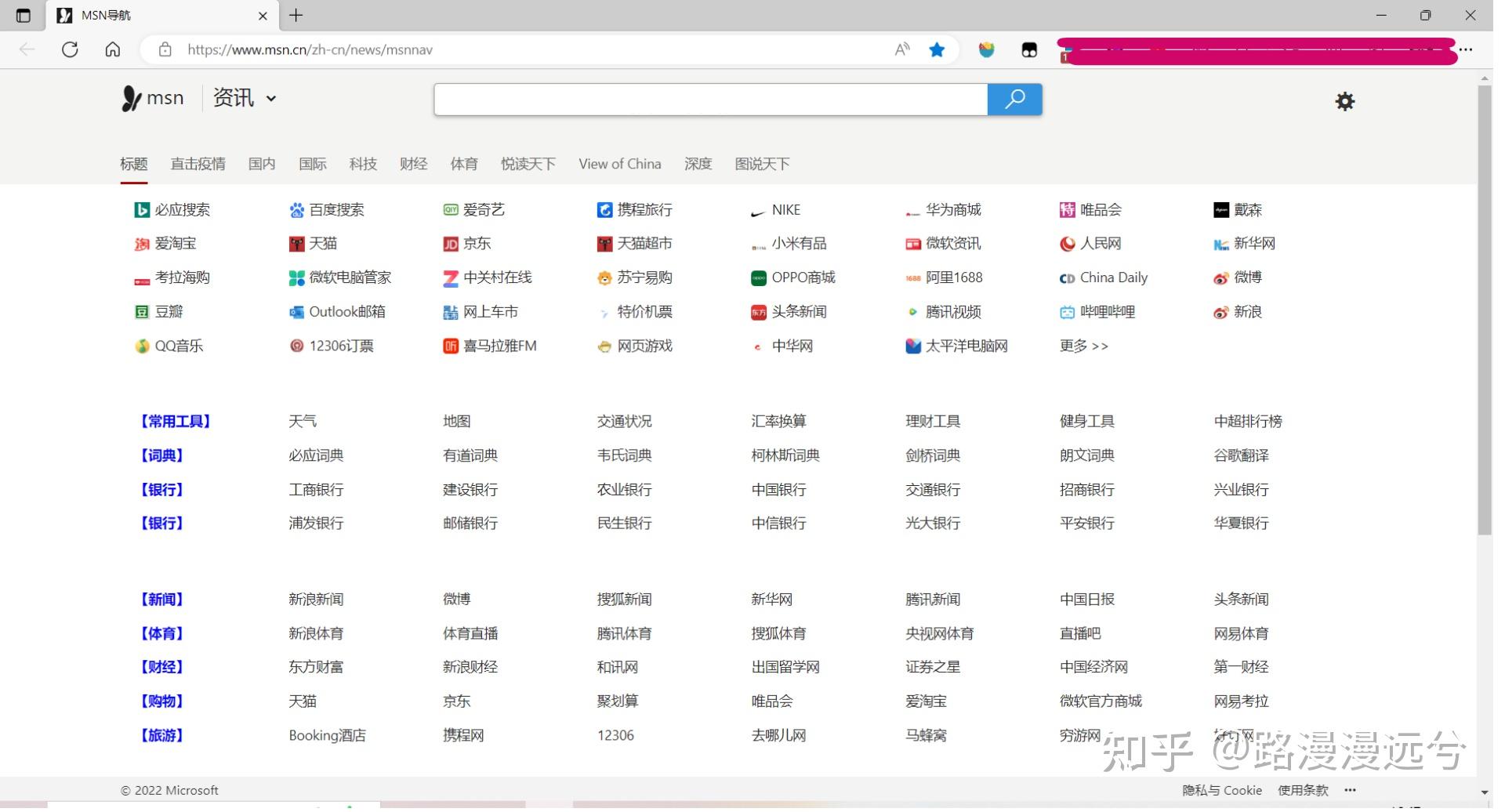Click 新浪新闻 link
The height and width of the screenshot is (812, 1505).
318,604
